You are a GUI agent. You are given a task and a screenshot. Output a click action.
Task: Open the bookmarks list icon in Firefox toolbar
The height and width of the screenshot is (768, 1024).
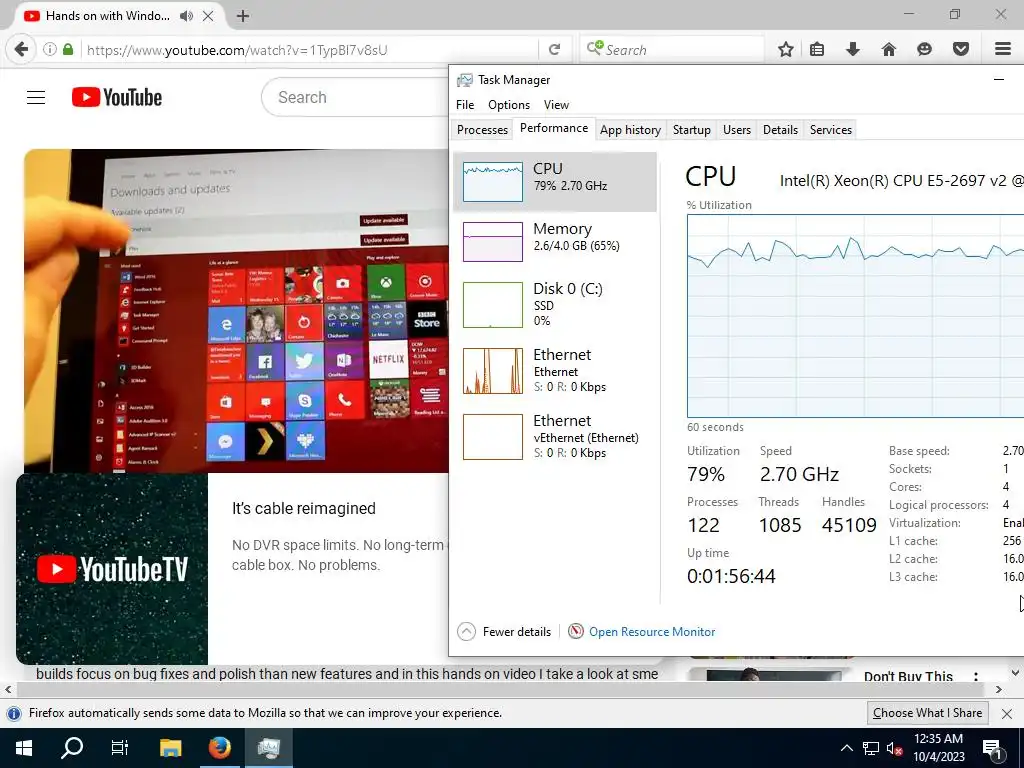(x=817, y=50)
